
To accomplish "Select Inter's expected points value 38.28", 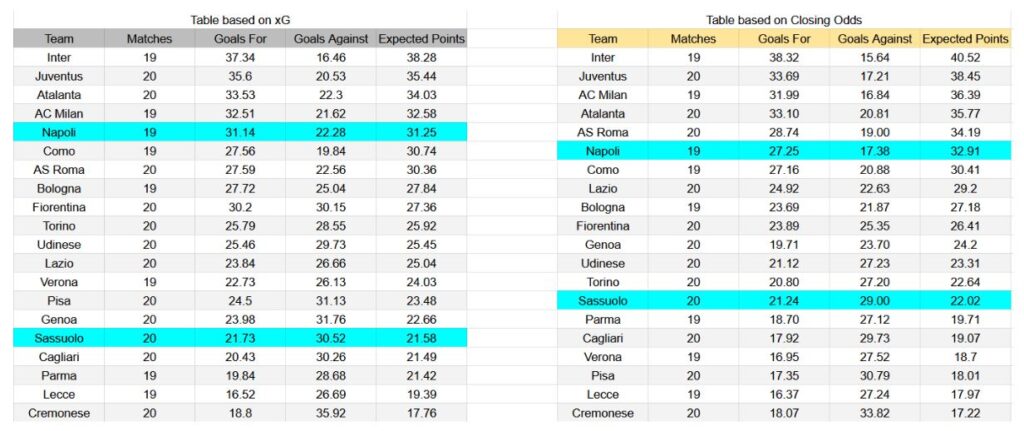I will (421, 57).
